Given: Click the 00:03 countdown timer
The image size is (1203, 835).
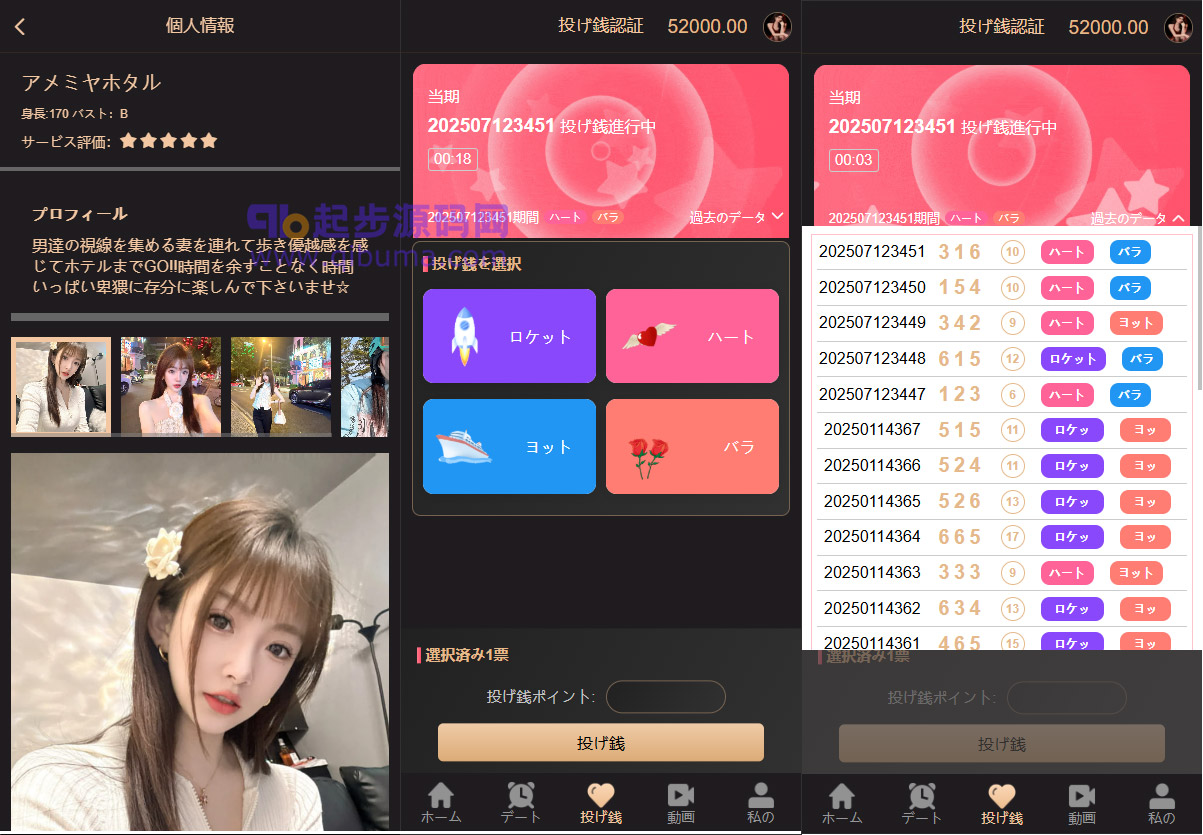Looking at the screenshot, I should (854, 160).
